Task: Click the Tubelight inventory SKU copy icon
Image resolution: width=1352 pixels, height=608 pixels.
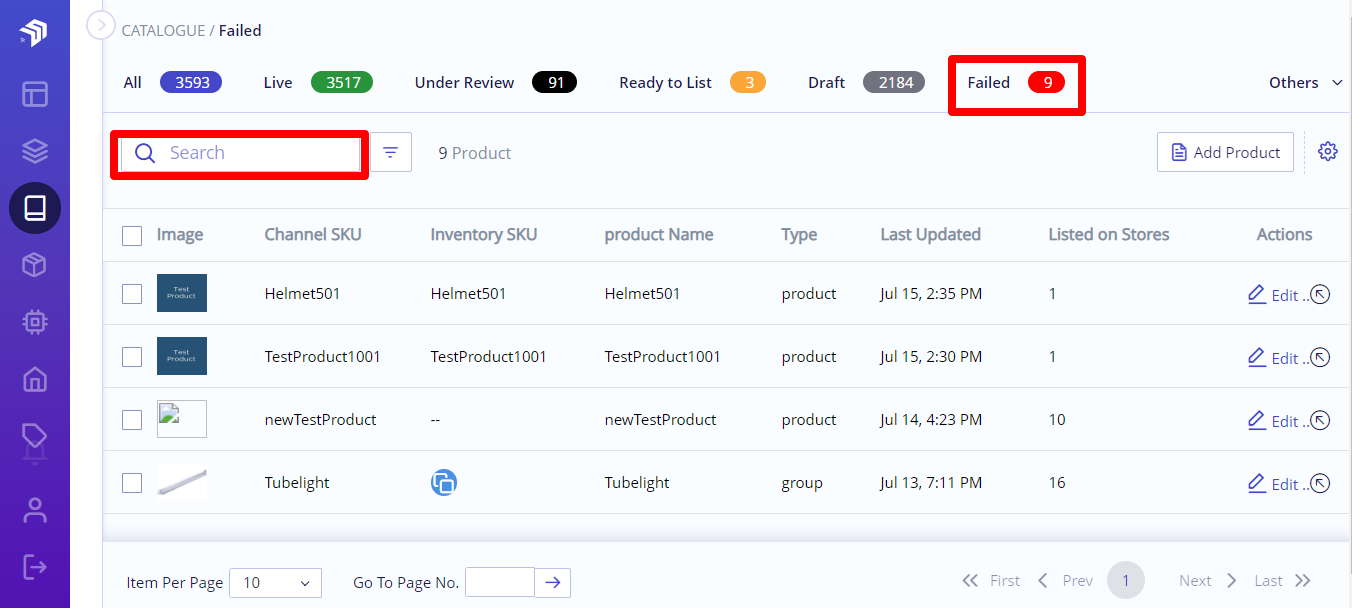Action: [444, 483]
